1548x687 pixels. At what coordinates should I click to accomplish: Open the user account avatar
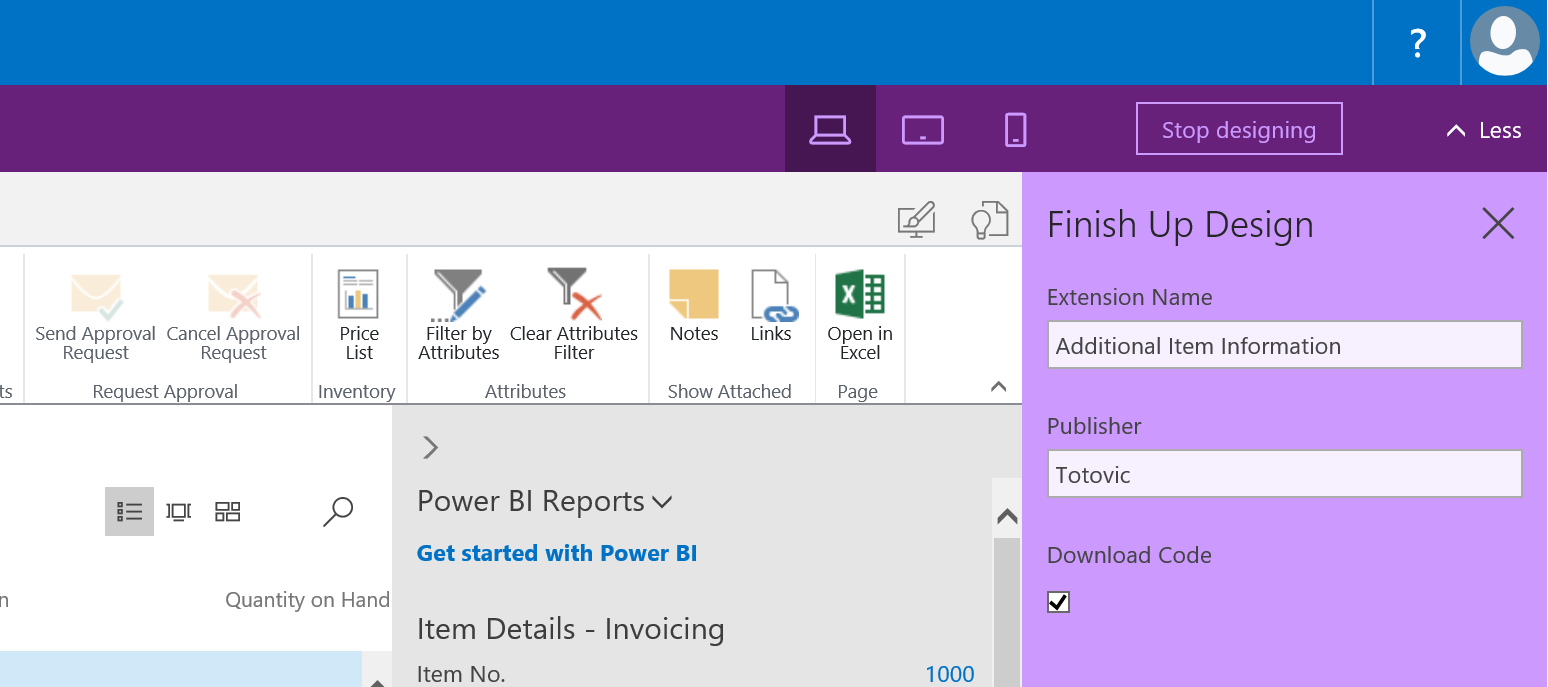(x=1504, y=41)
